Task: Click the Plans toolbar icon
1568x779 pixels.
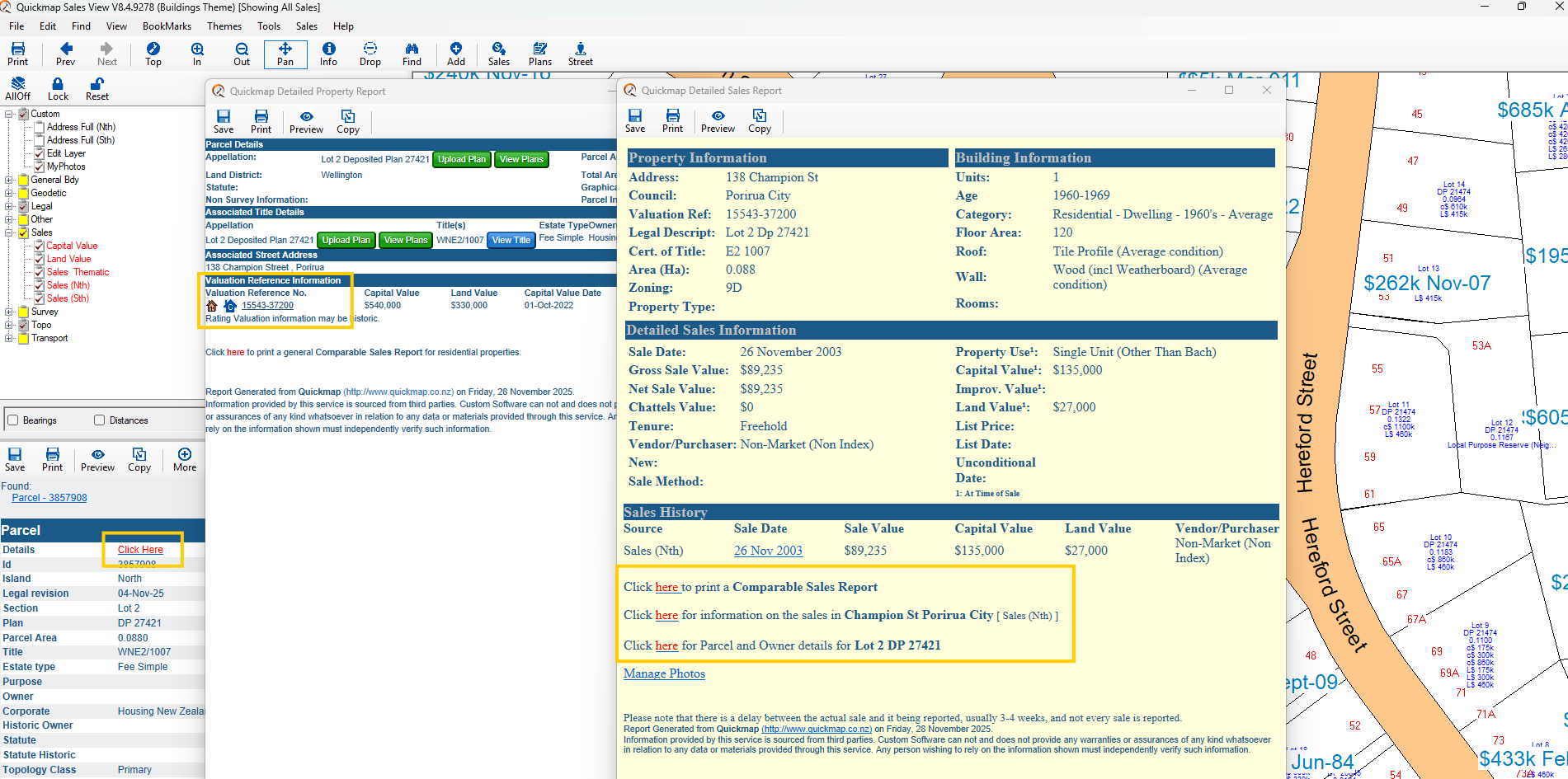Action: tap(540, 54)
